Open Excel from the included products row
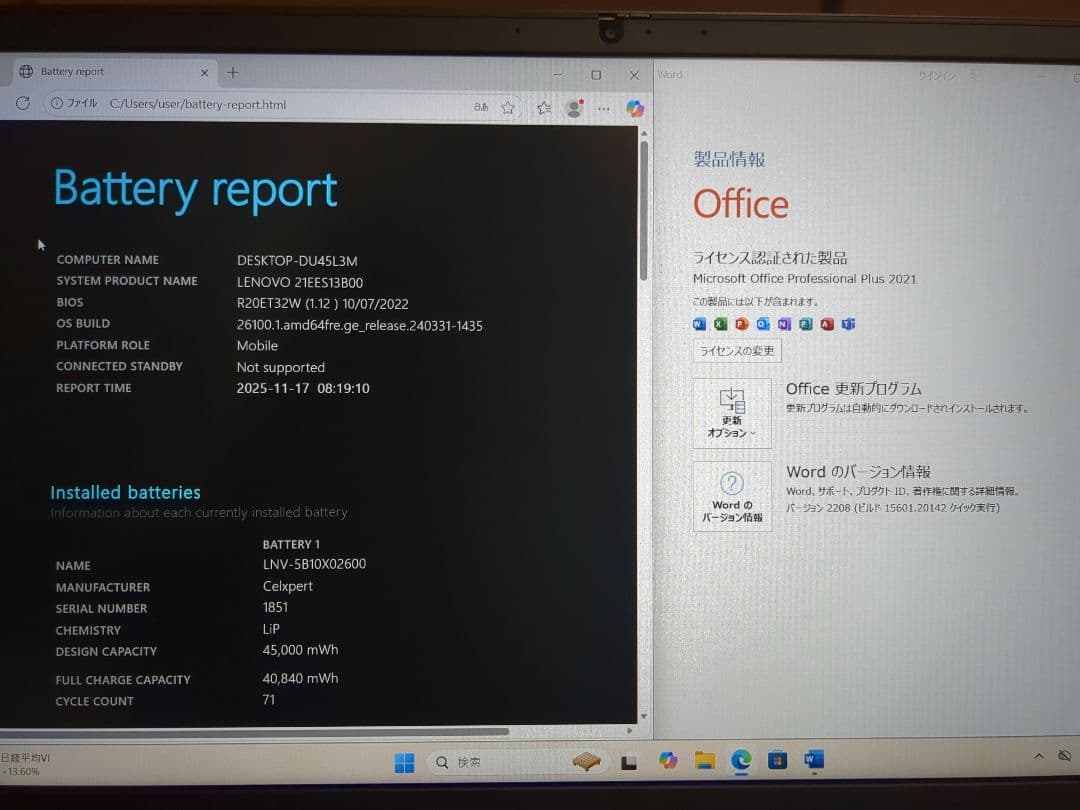Screen dimensions: 1080x810 [x=721, y=324]
